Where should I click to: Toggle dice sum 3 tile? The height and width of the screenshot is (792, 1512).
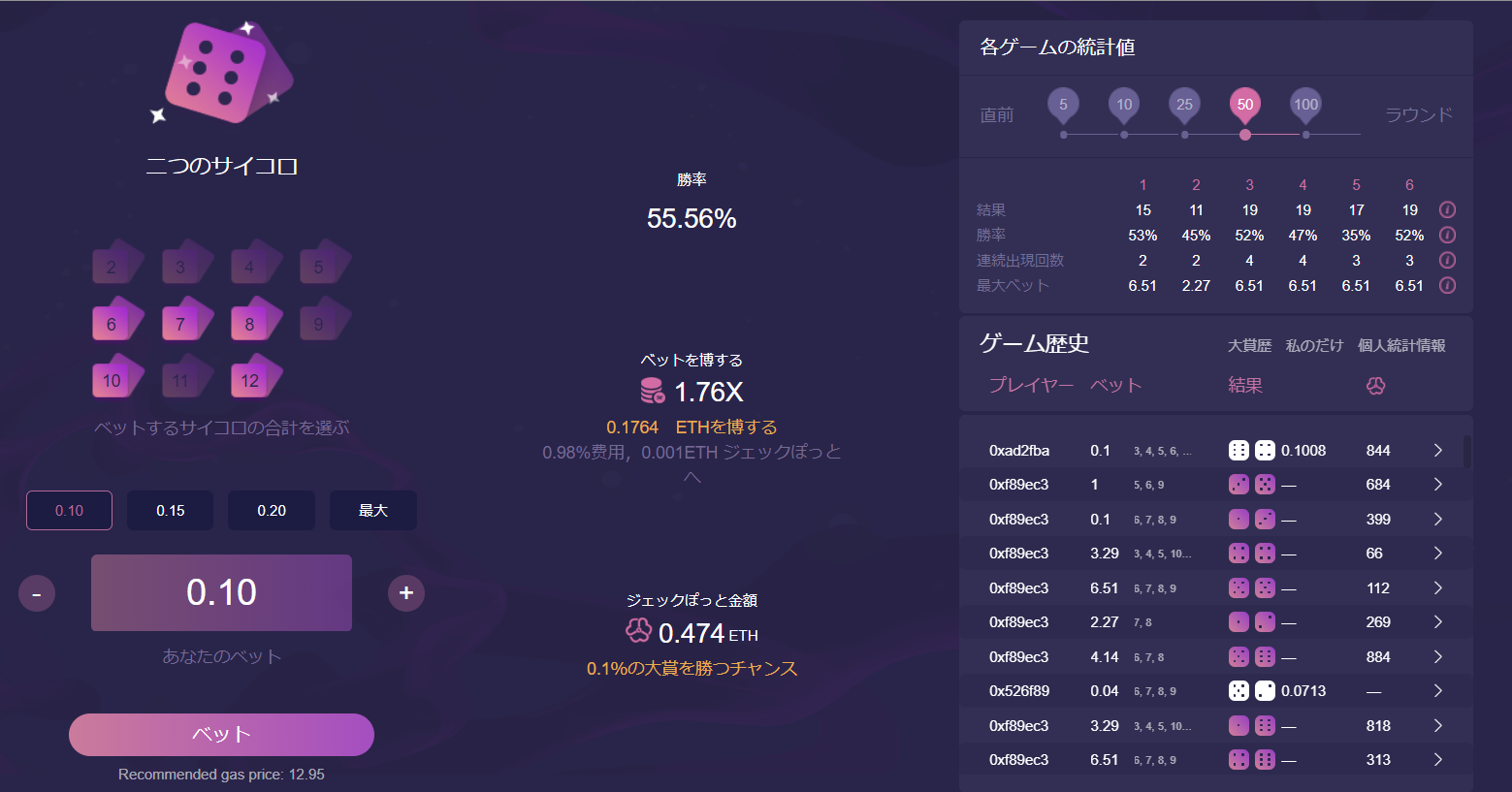click(x=186, y=263)
